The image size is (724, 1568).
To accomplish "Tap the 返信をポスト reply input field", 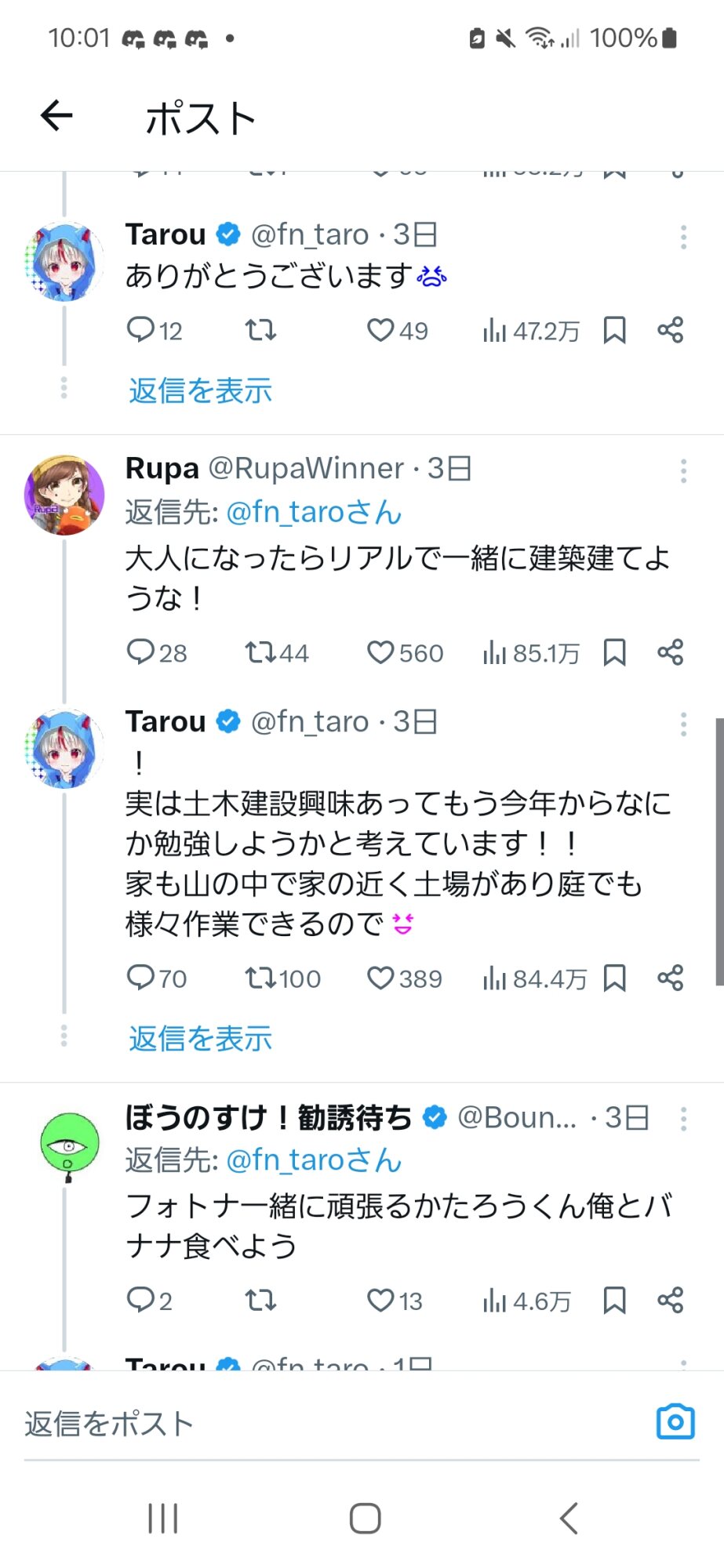I will click(x=314, y=1423).
